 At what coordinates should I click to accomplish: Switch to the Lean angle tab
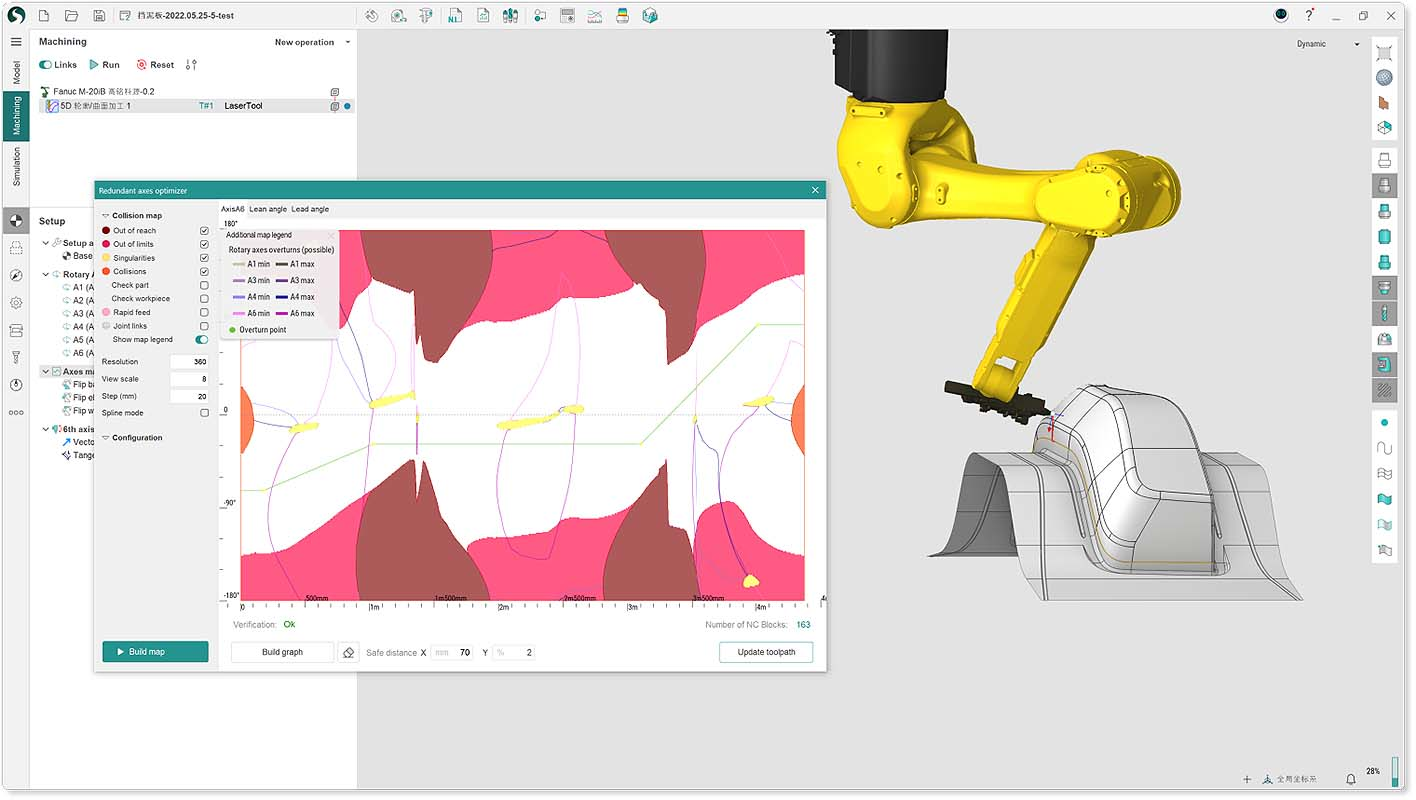[267, 209]
